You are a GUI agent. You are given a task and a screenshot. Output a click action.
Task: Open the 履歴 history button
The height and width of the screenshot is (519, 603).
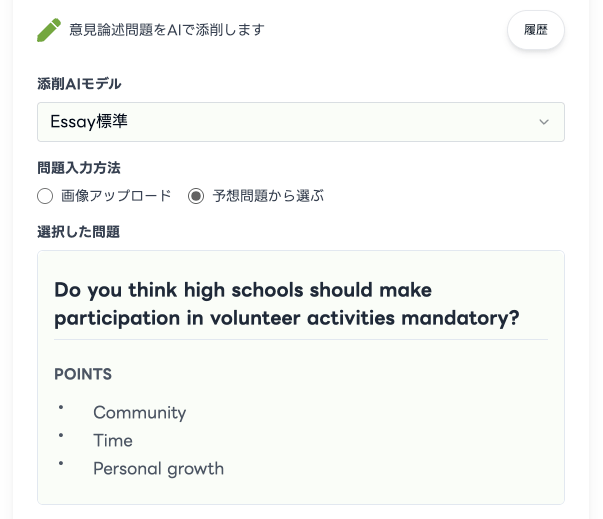[x=536, y=30]
